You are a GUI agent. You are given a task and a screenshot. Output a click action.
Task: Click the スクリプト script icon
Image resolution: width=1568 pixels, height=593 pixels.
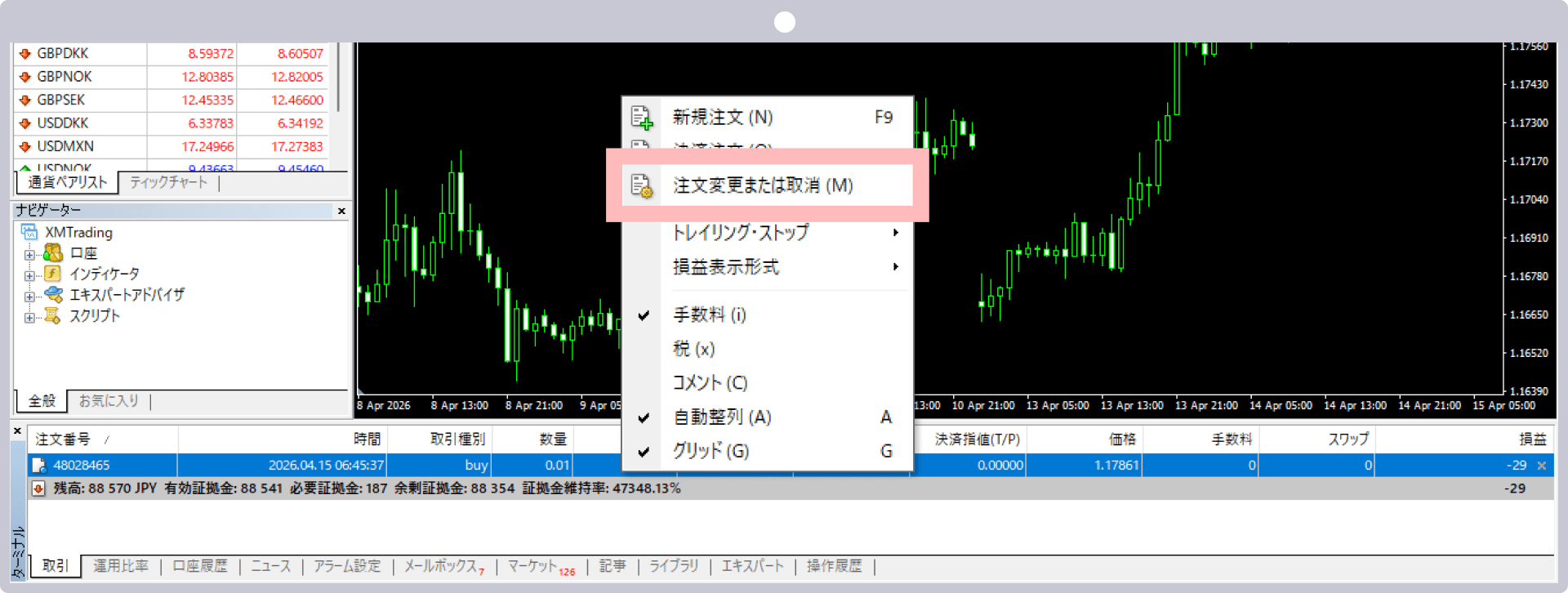pyautogui.click(x=53, y=315)
